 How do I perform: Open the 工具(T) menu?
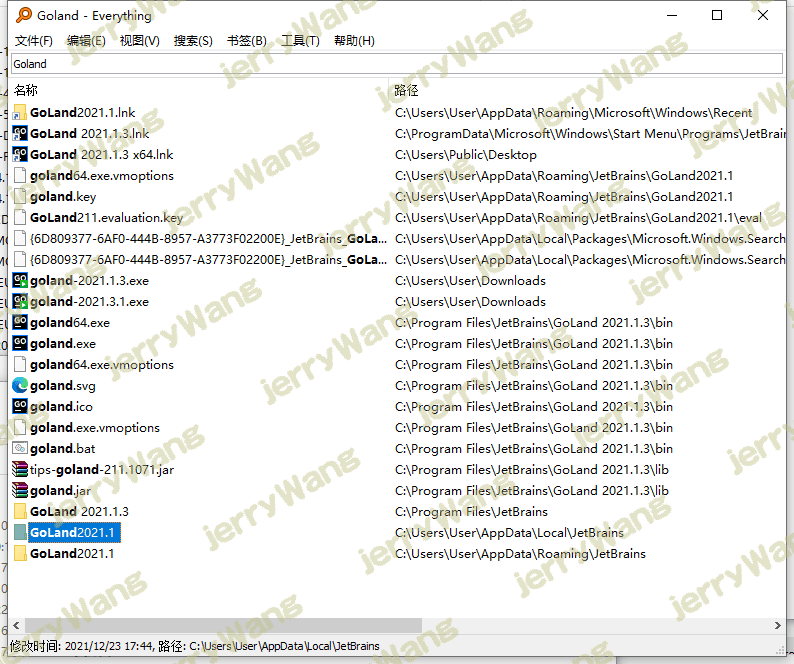(299, 41)
